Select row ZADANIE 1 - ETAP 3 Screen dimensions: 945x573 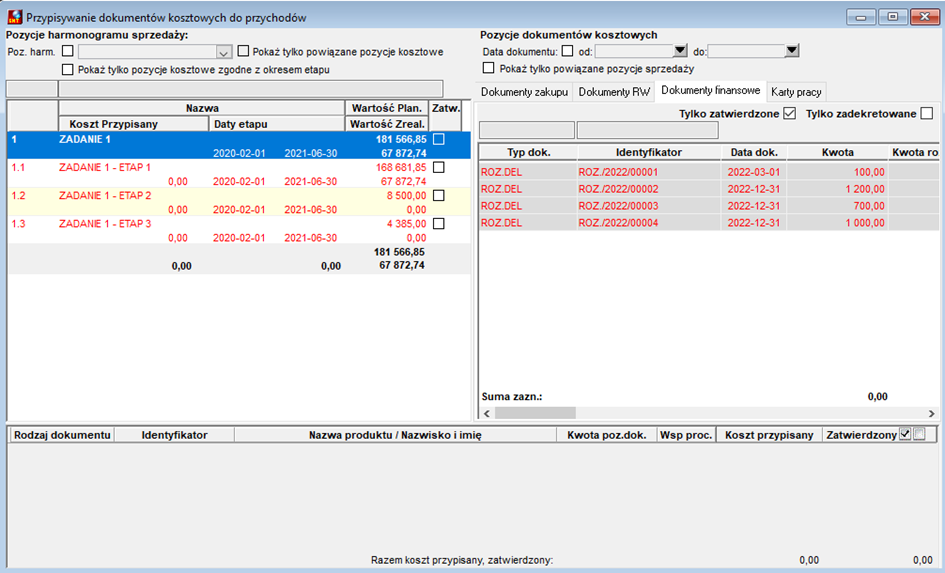[239, 231]
